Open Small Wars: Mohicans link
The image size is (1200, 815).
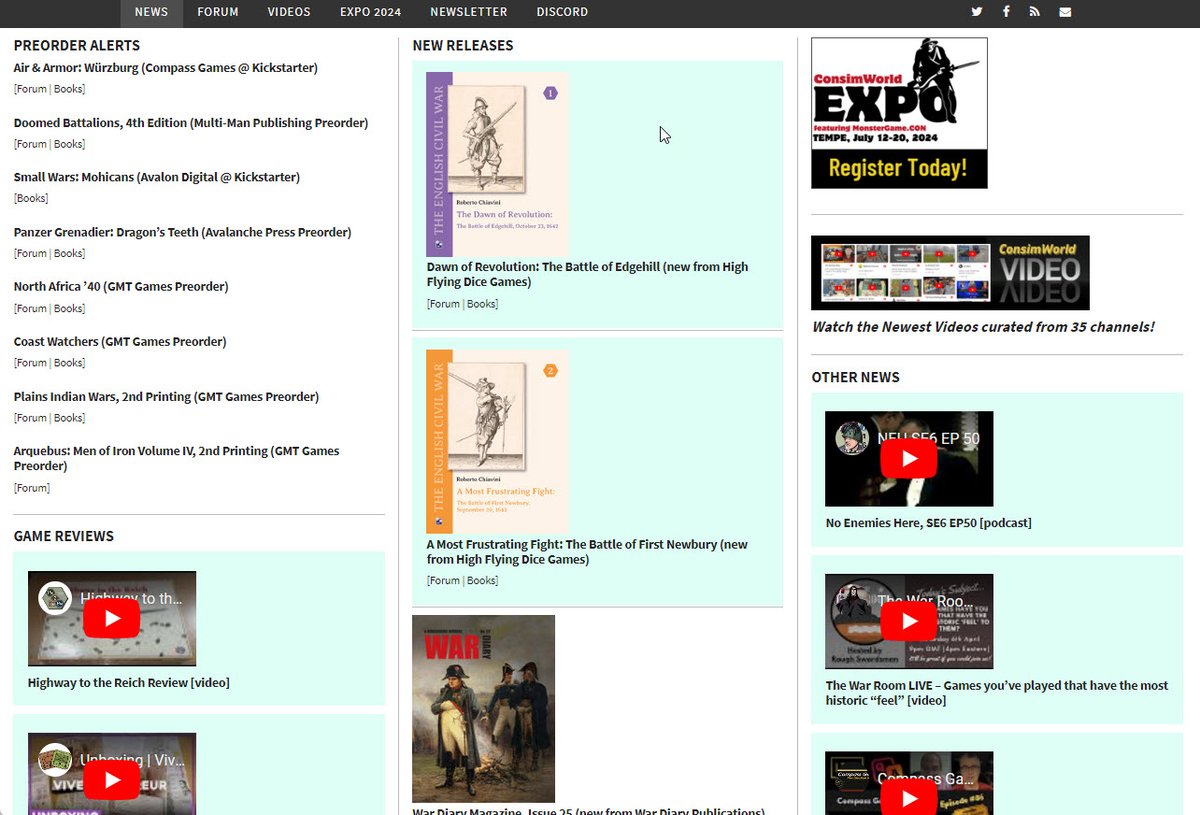click(157, 177)
